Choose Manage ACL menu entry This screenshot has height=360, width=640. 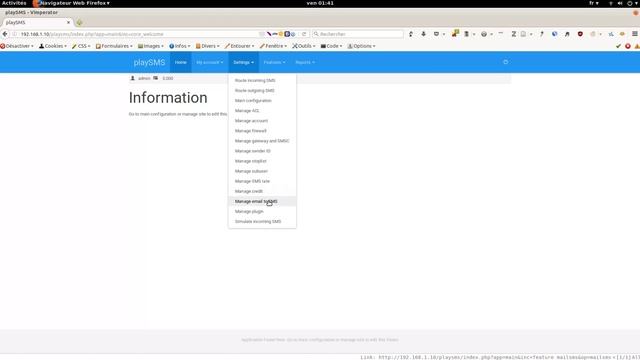[262, 111]
